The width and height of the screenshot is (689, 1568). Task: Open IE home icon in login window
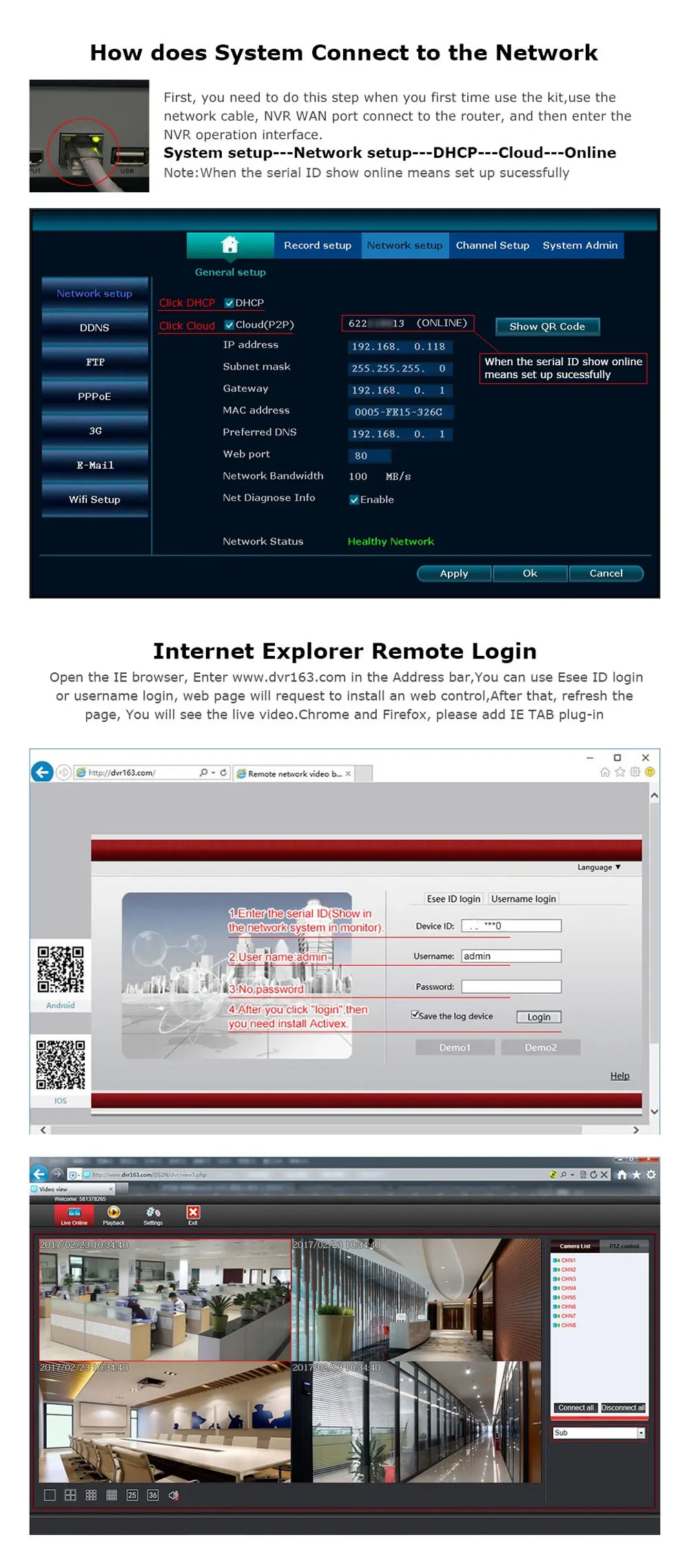point(605,772)
